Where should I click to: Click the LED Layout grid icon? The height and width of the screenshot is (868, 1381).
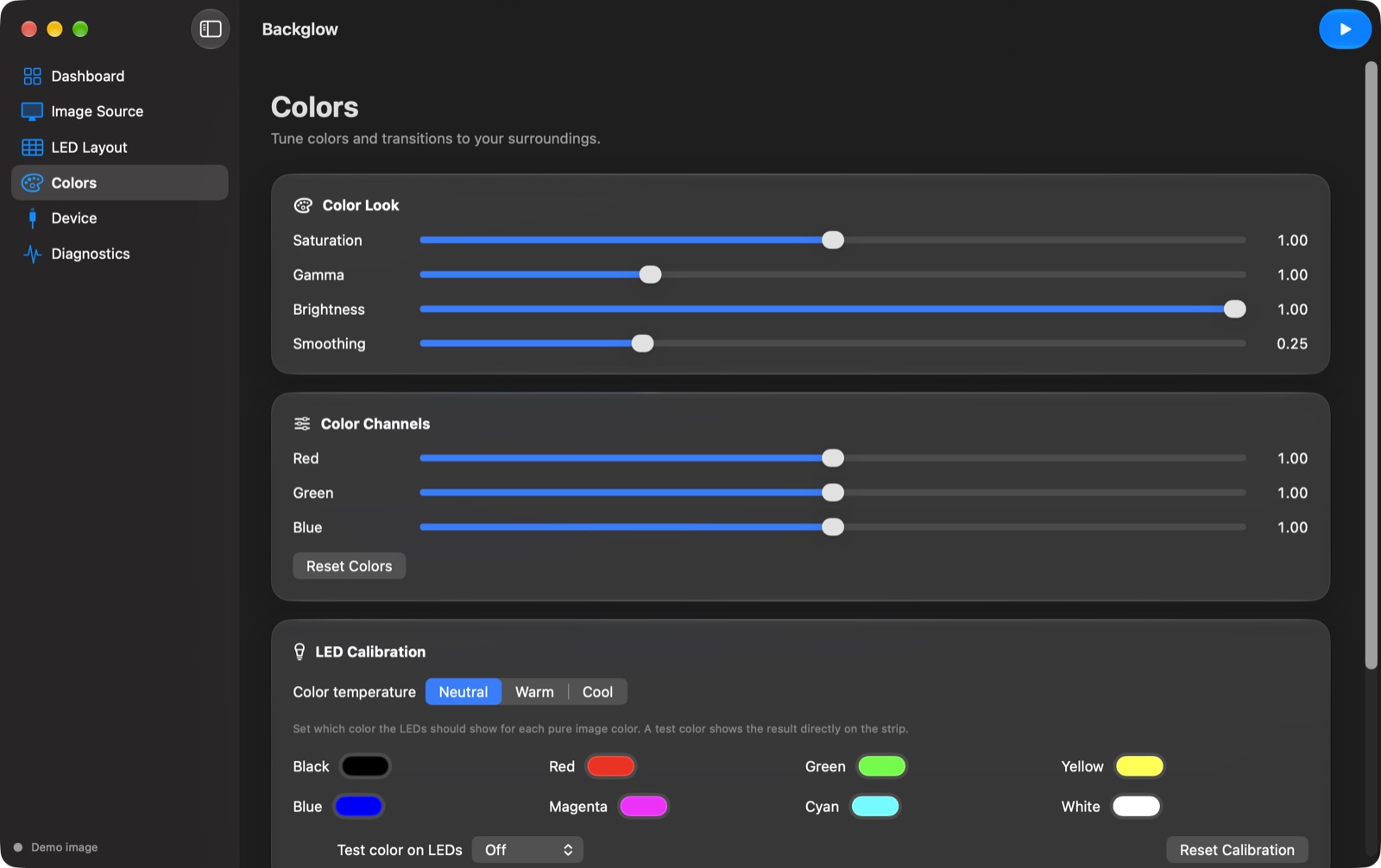tap(32, 148)
